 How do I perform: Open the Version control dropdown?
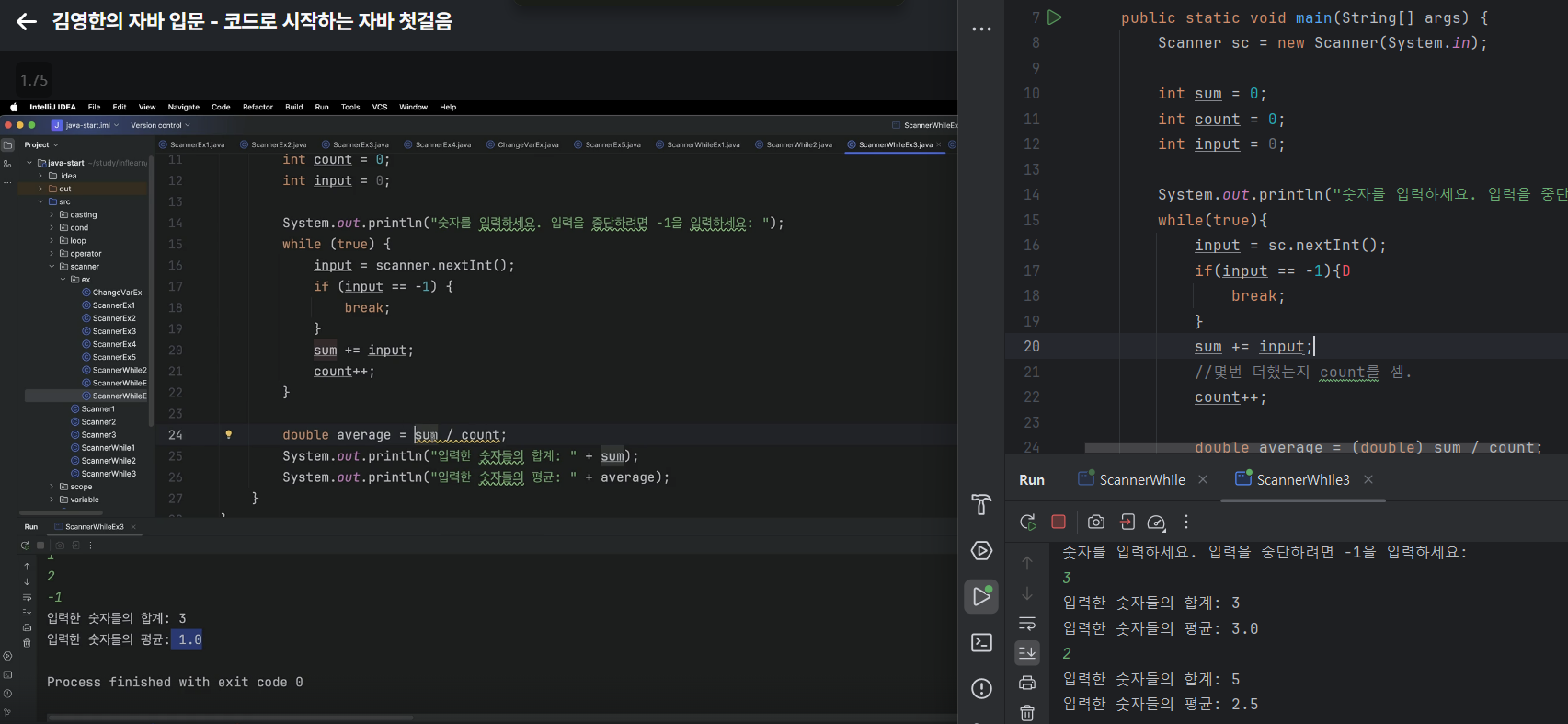tap(160, 125)
